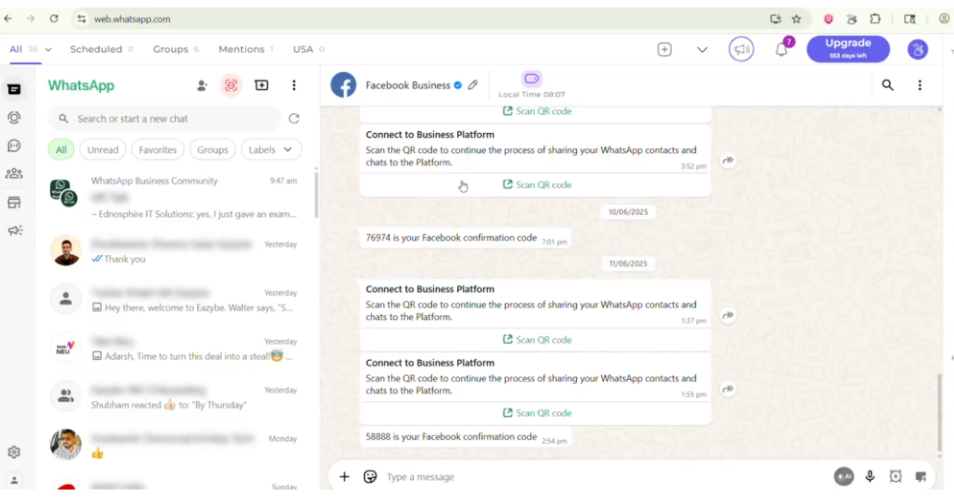Open chat previewing Shubham reacted By Thursday
This screenshot has height=502, width=954.
(x=175, y=397)
